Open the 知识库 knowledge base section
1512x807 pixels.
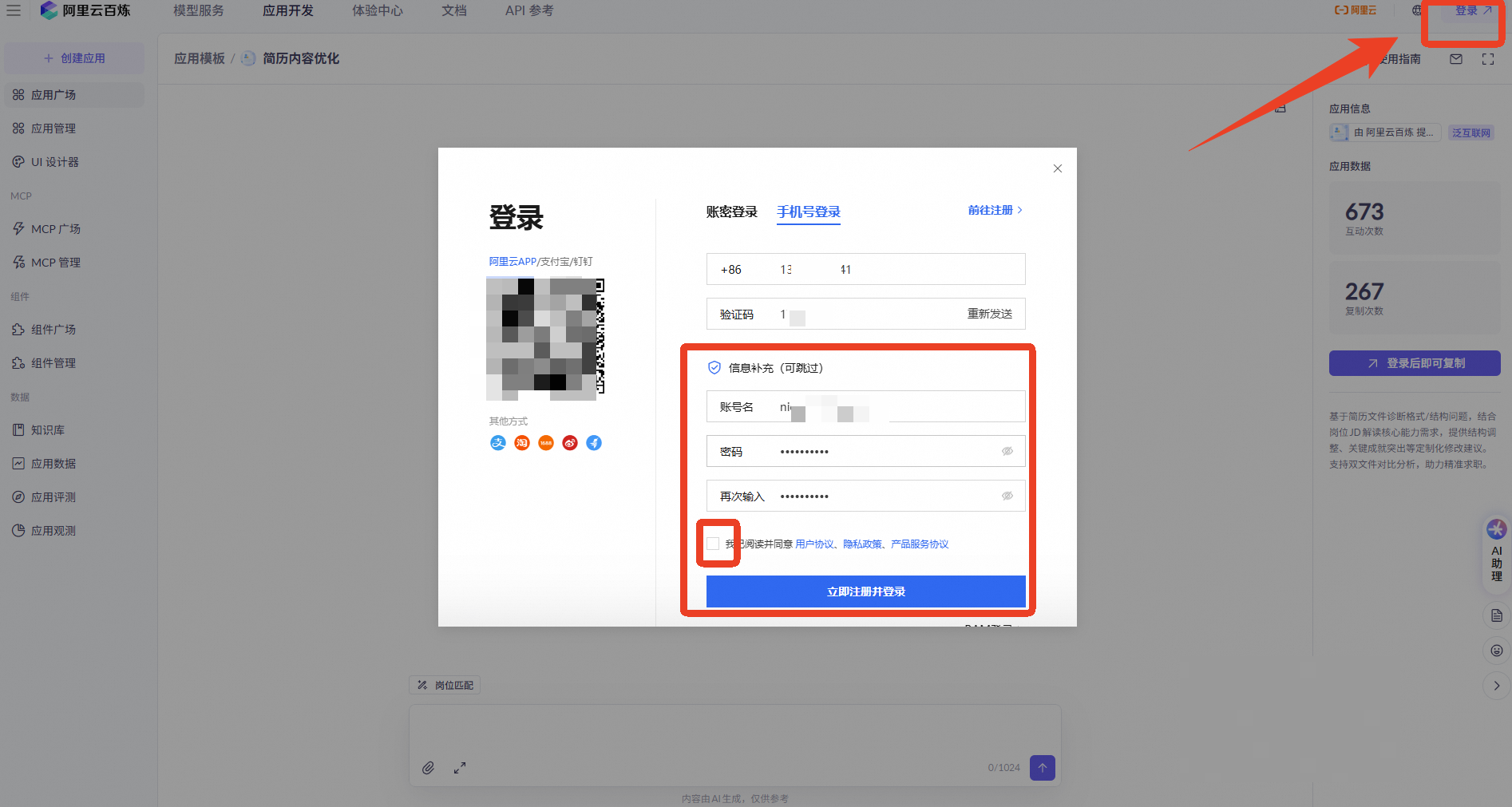pos(47,429)
